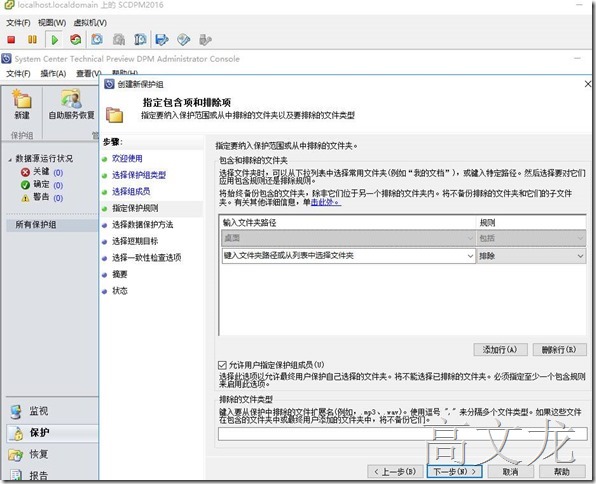The width and height of the screenshot is (596, 484).
Task: Click the red Stop (power off) toolbar icon
Action: (11, 40)
